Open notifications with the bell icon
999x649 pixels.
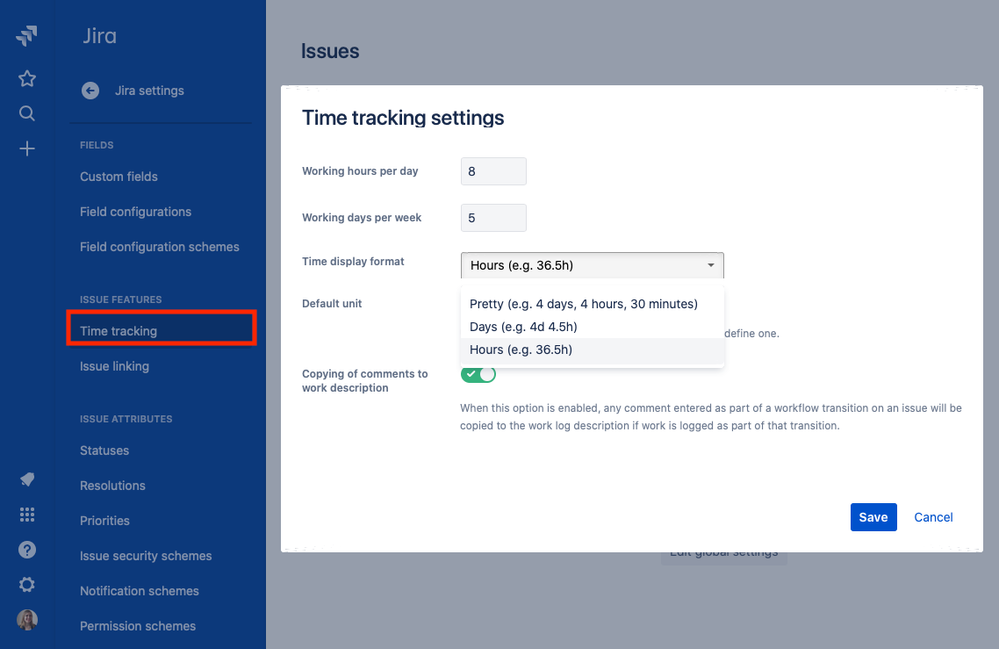click(26, 479)
